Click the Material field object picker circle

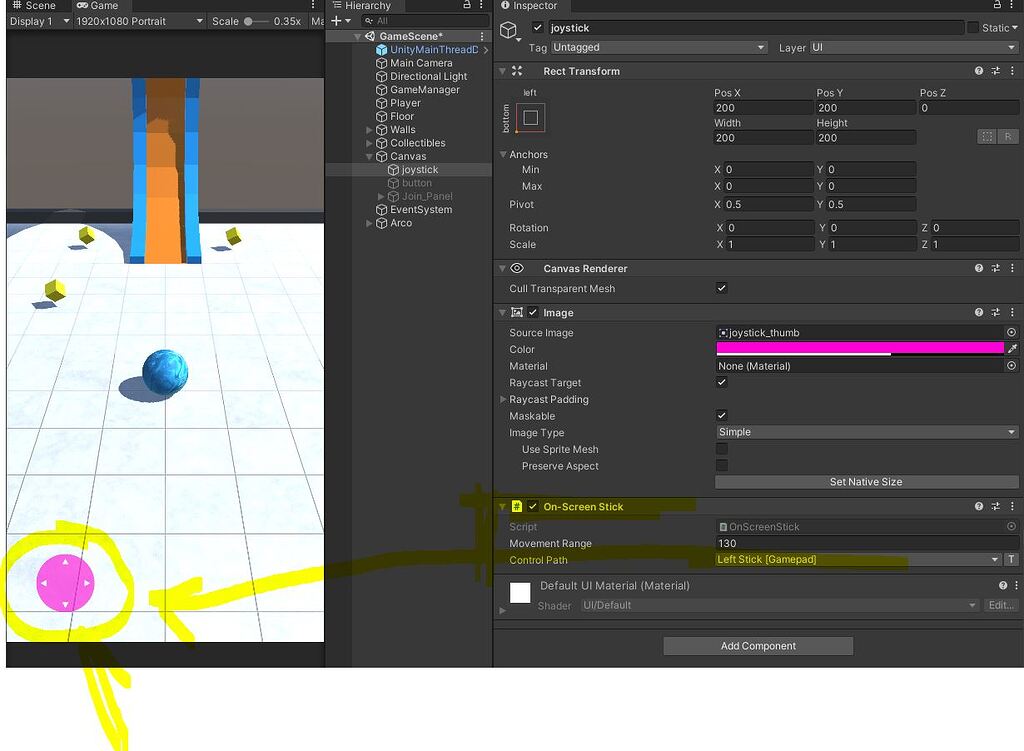(1010, 365)
